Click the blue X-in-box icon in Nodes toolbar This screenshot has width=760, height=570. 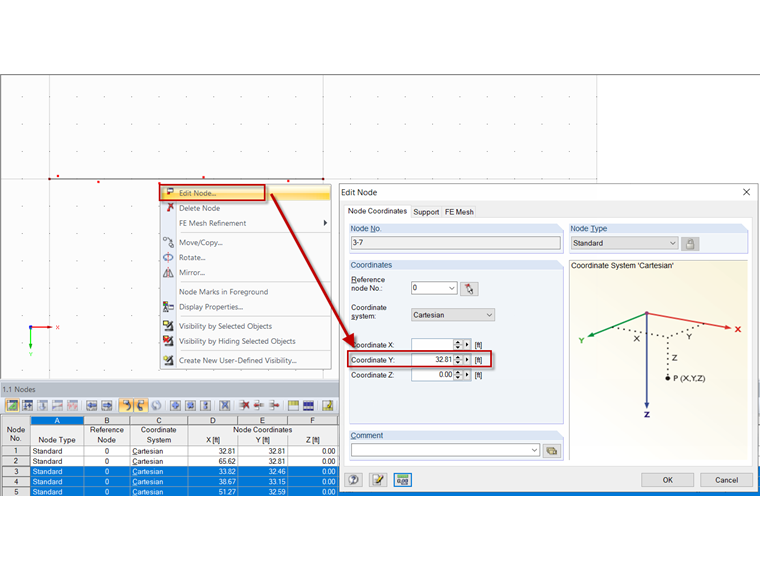coord(224,405)
